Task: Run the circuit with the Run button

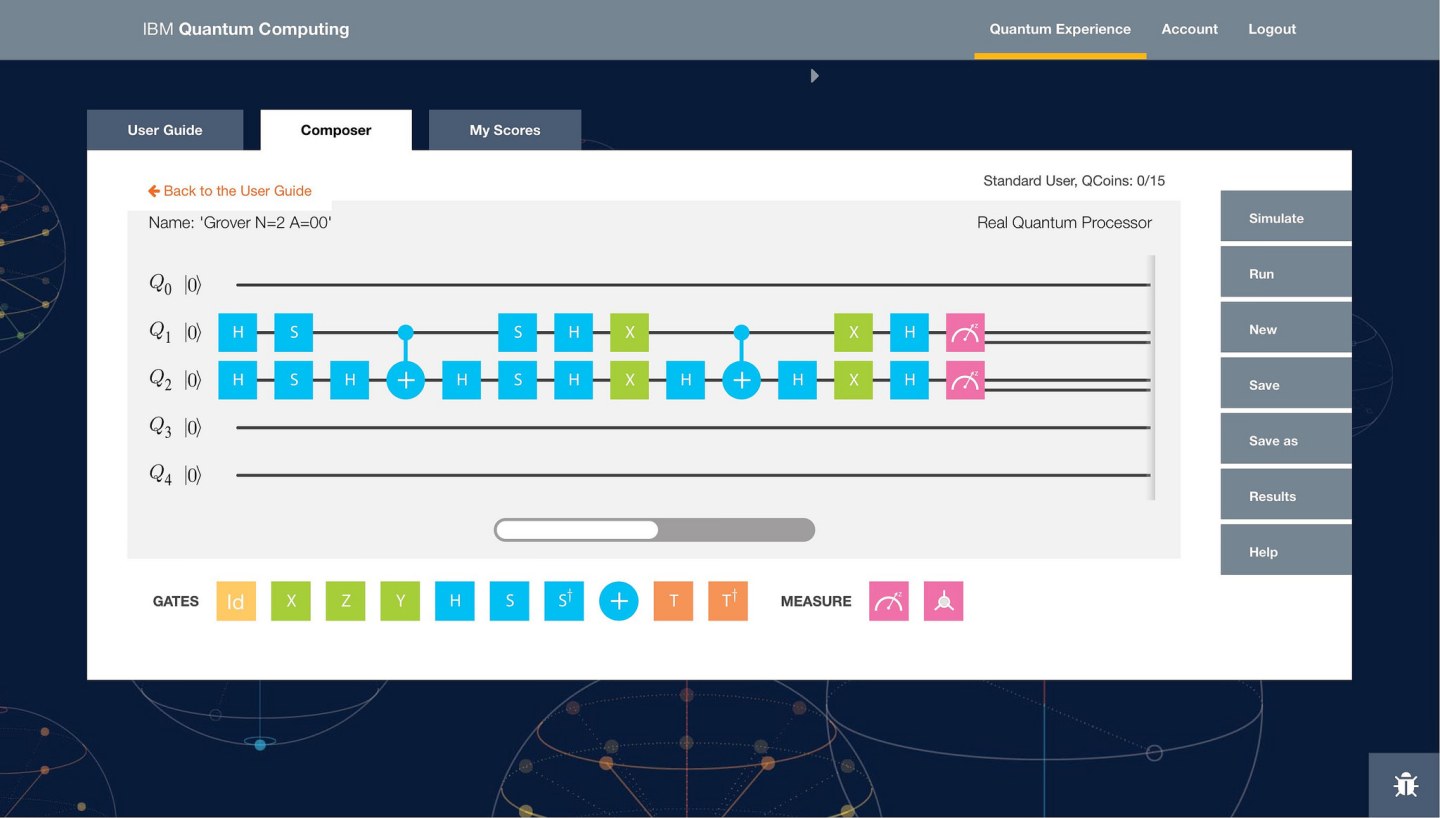Action: coord(1285,273)
